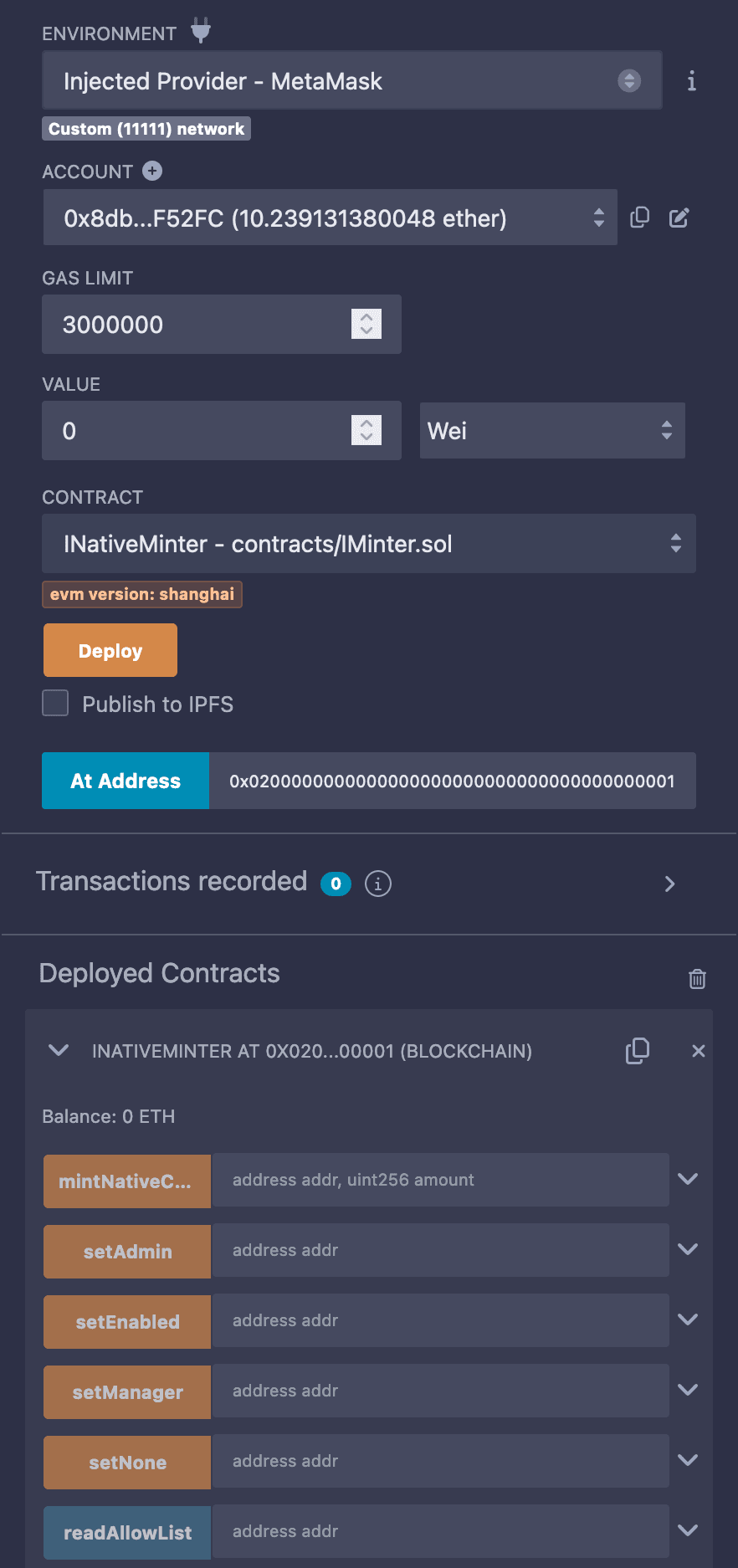
Task: Click the edit account pencil icon
Action: (x=679, y=218)
